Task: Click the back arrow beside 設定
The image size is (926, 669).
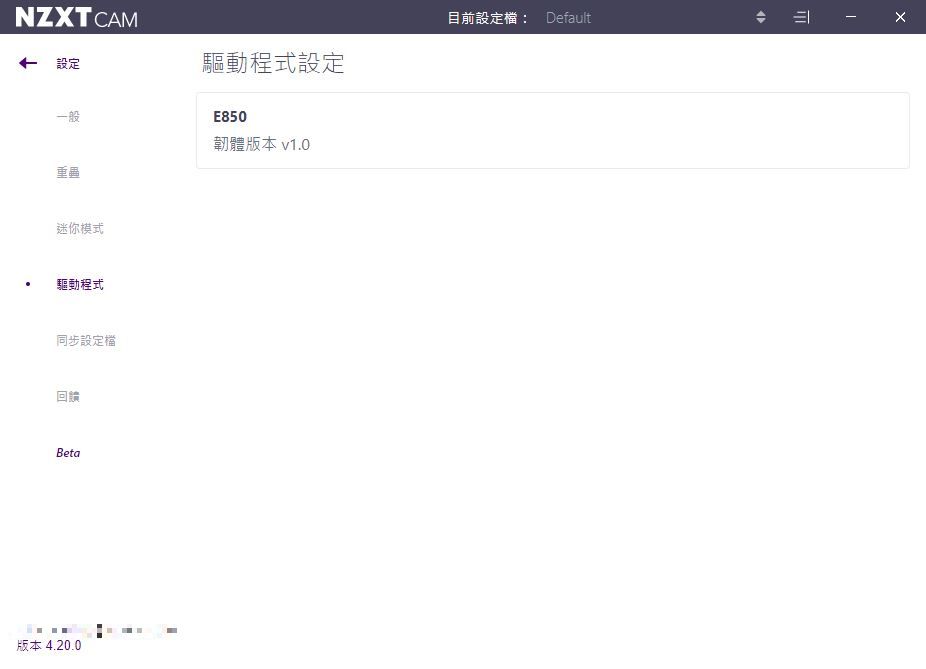Action: pyautogui.click(x=28, y=63)
